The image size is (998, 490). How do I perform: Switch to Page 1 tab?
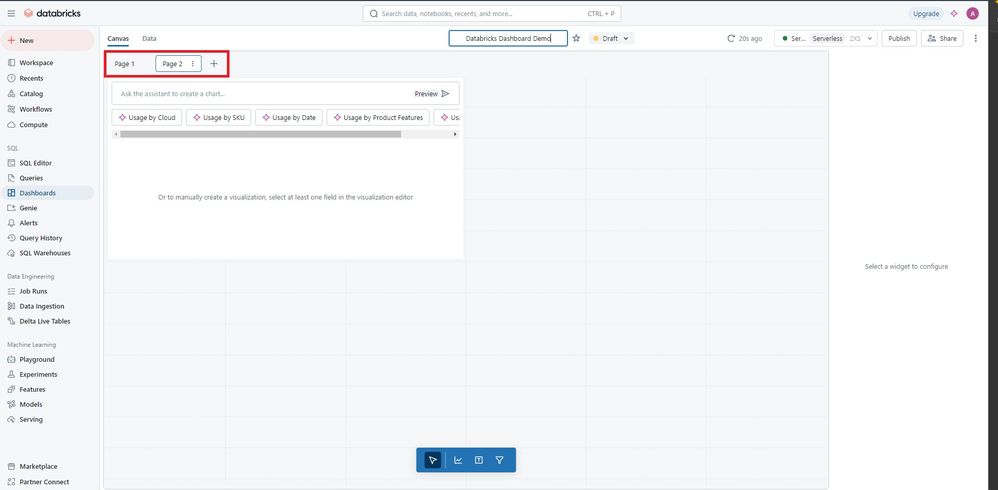click(x=125, y=64)
